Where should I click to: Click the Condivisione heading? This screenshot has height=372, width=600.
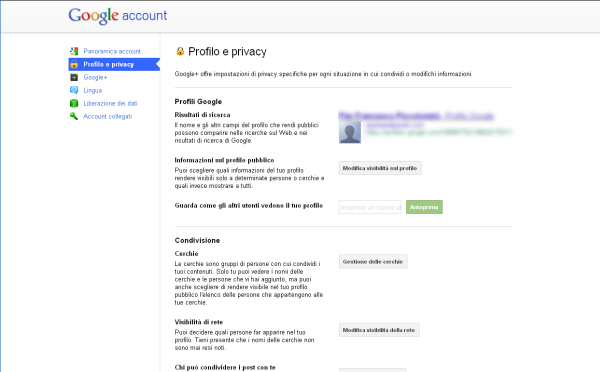click(197, 240)
